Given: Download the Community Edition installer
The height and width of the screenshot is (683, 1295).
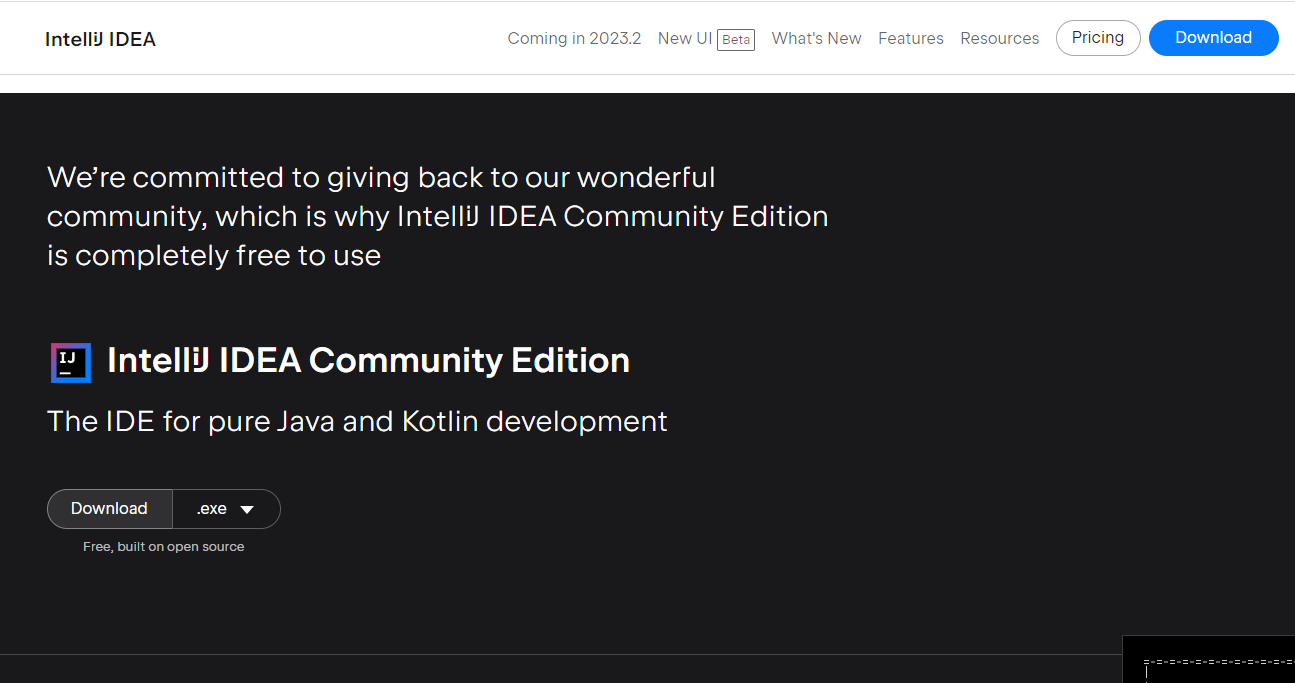Looking at the screenshot, I should [x=109, y=509].
